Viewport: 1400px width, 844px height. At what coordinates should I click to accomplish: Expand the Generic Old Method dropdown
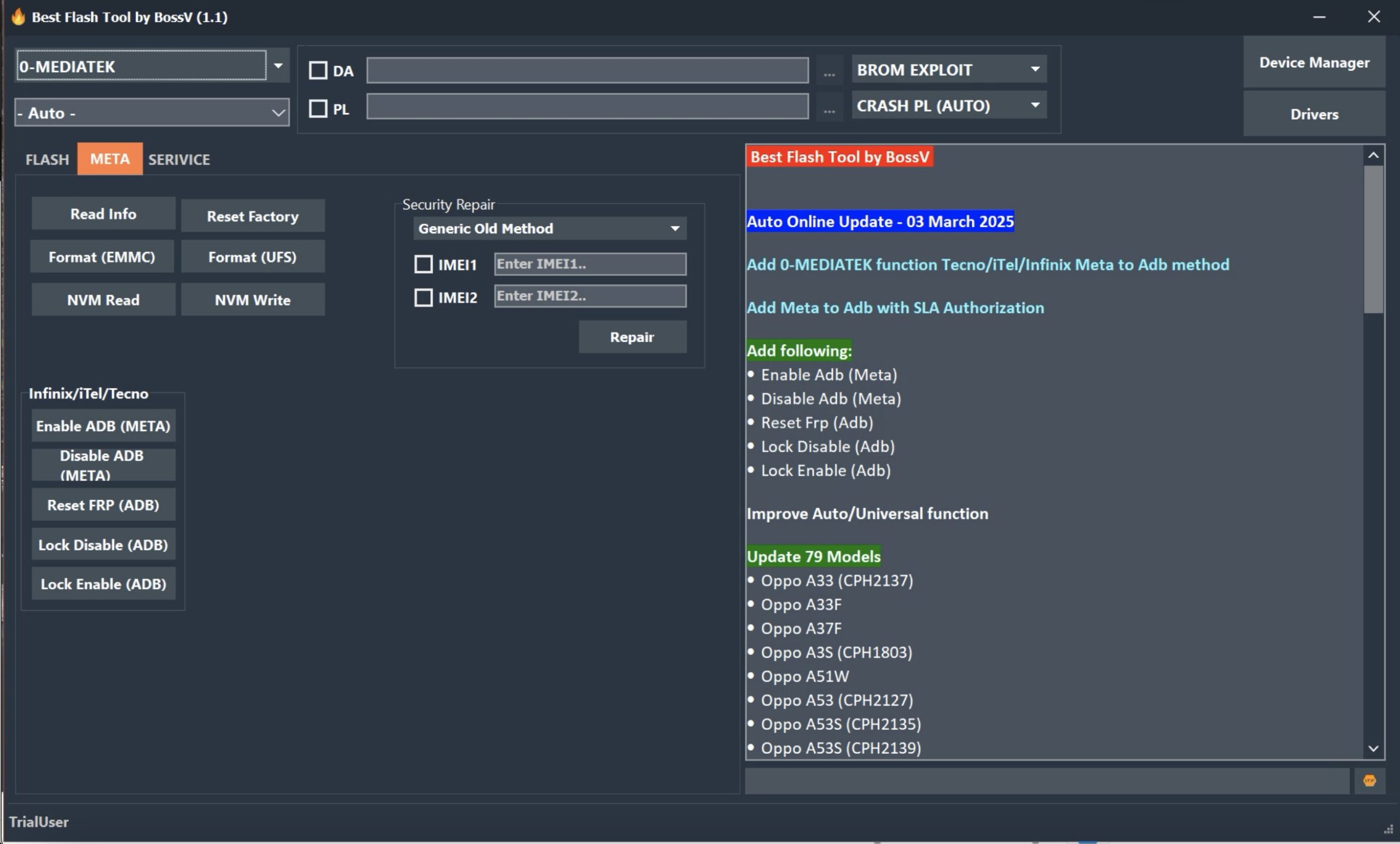click(550, 228)
